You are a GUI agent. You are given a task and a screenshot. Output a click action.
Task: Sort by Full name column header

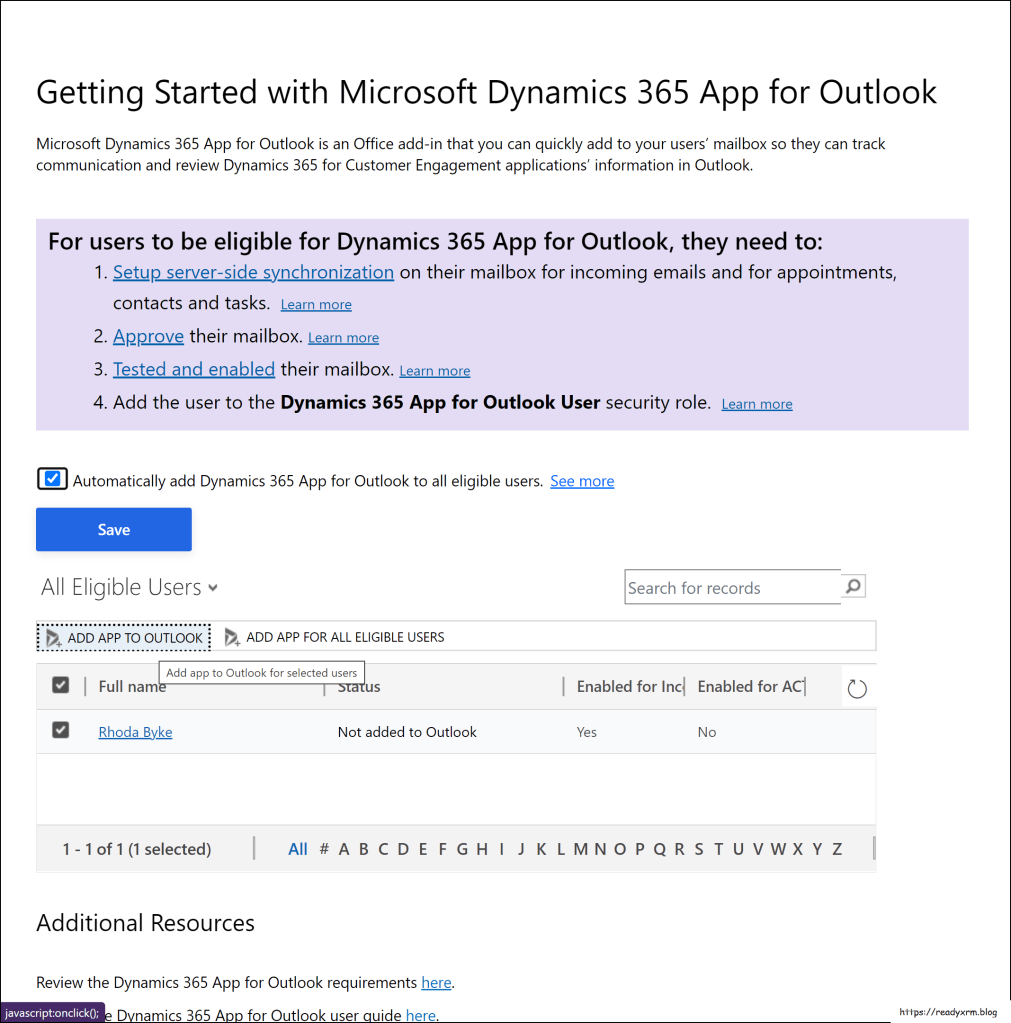click(x=132, y=687)
